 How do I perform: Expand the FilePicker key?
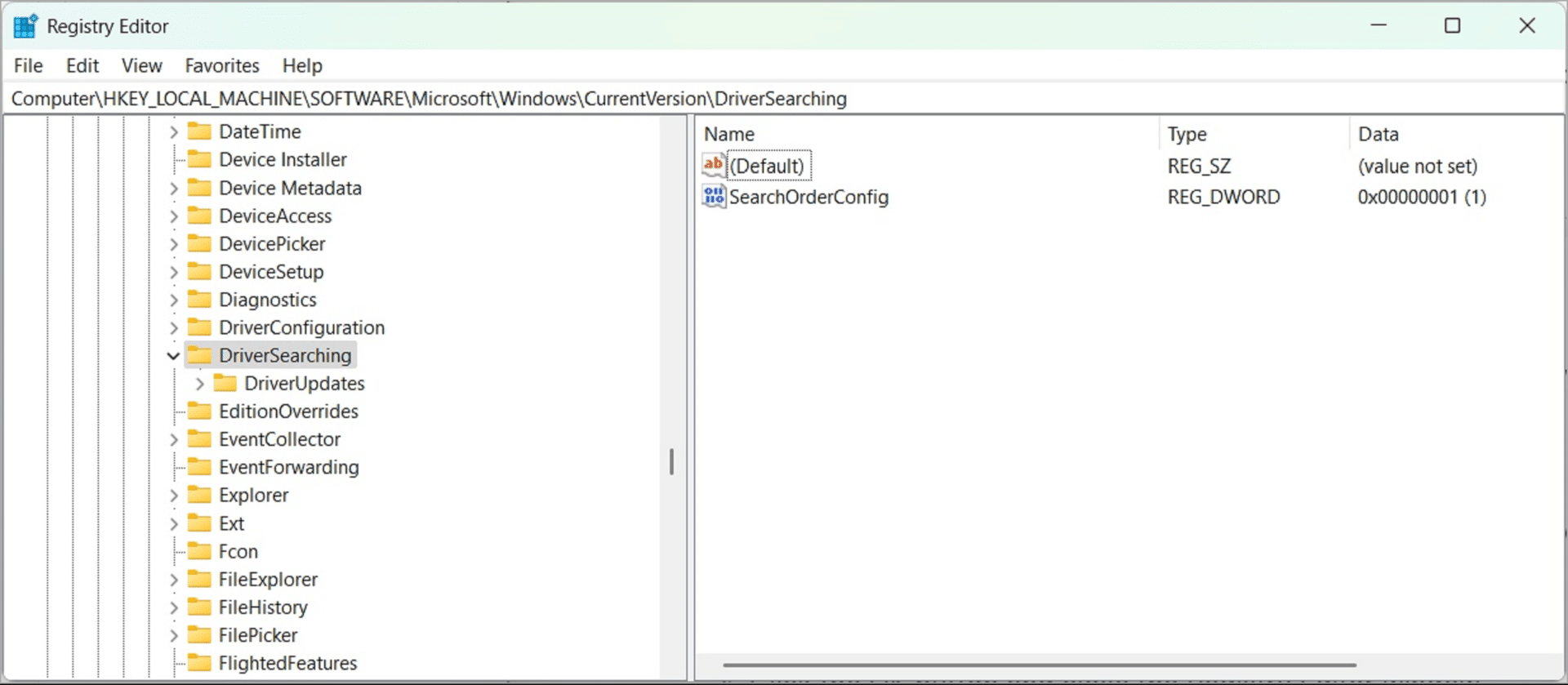[x=173, y=634]
